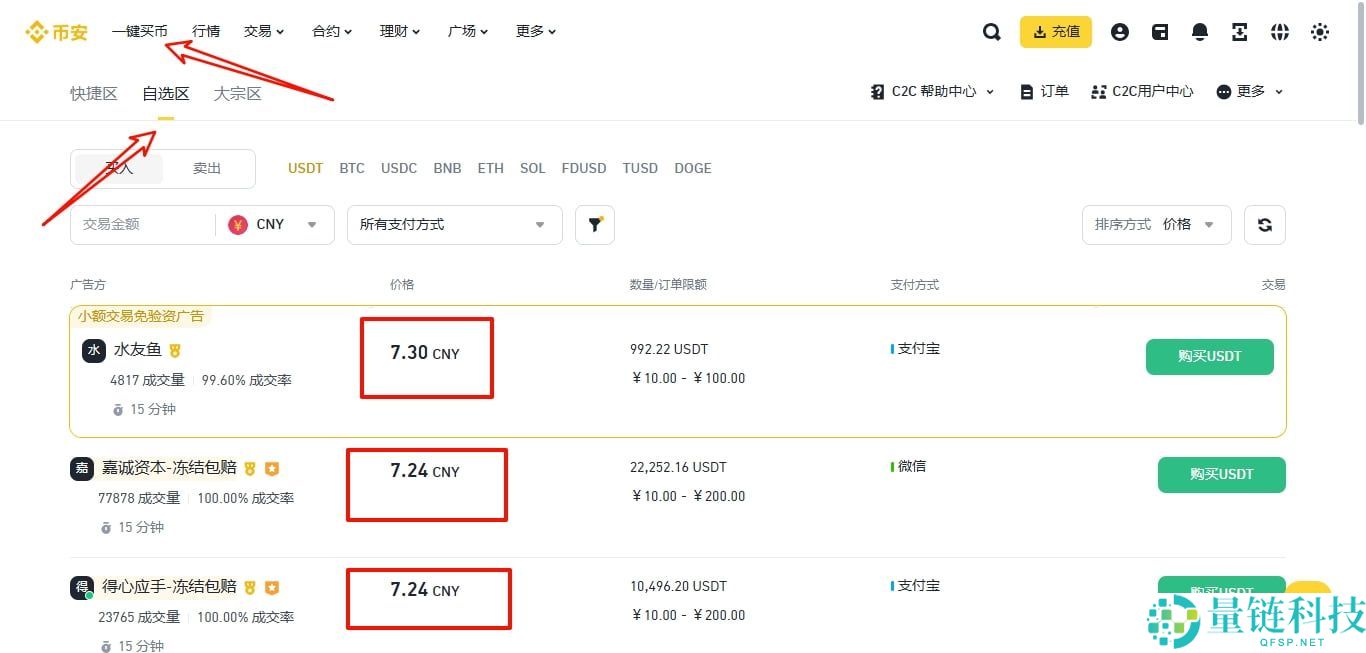Viewport: 1366px width, 653px height.
Task: Open the advanced filter icon beside payment methods
Action: (x=595, y=224)
